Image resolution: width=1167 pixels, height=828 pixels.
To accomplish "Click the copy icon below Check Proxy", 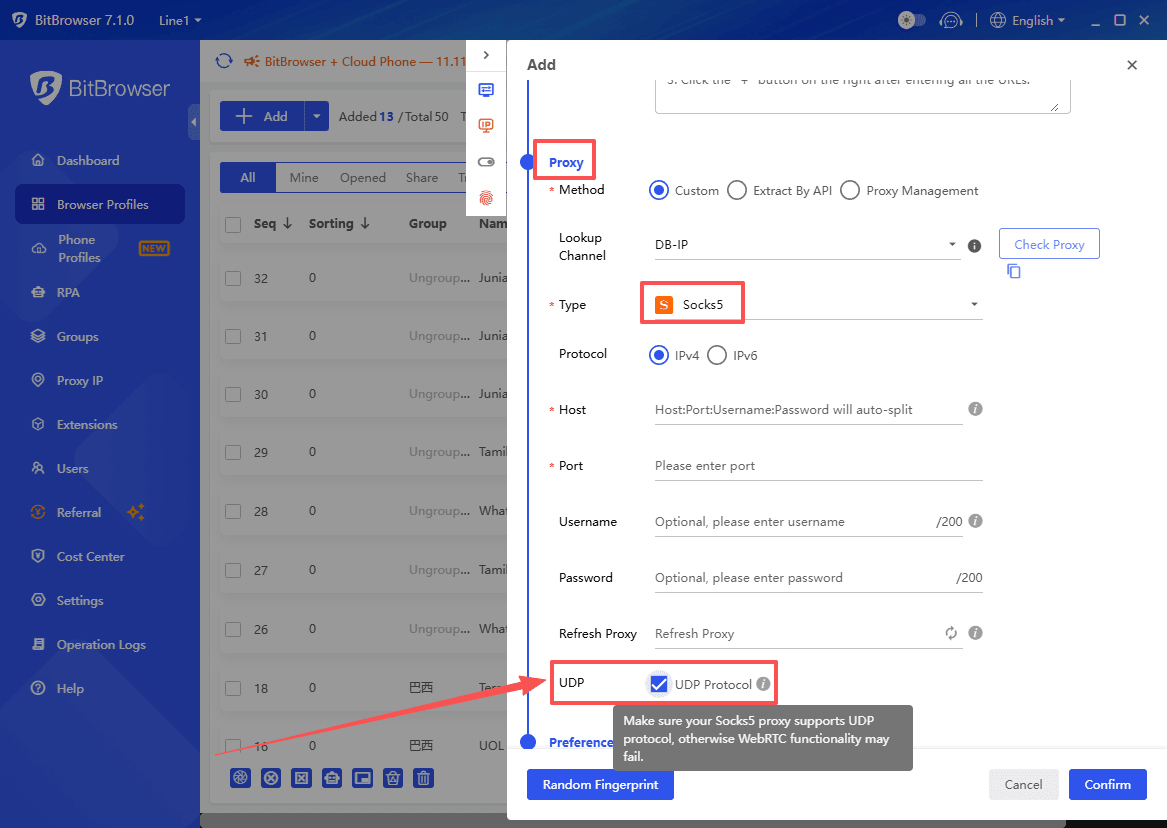I will [1013, 270].
